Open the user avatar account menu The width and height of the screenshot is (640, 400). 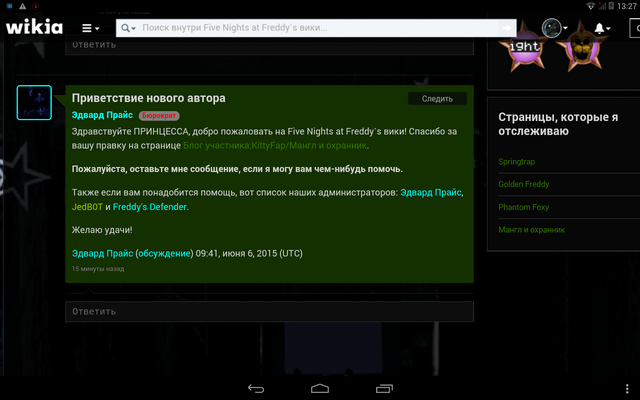(554, 28)
